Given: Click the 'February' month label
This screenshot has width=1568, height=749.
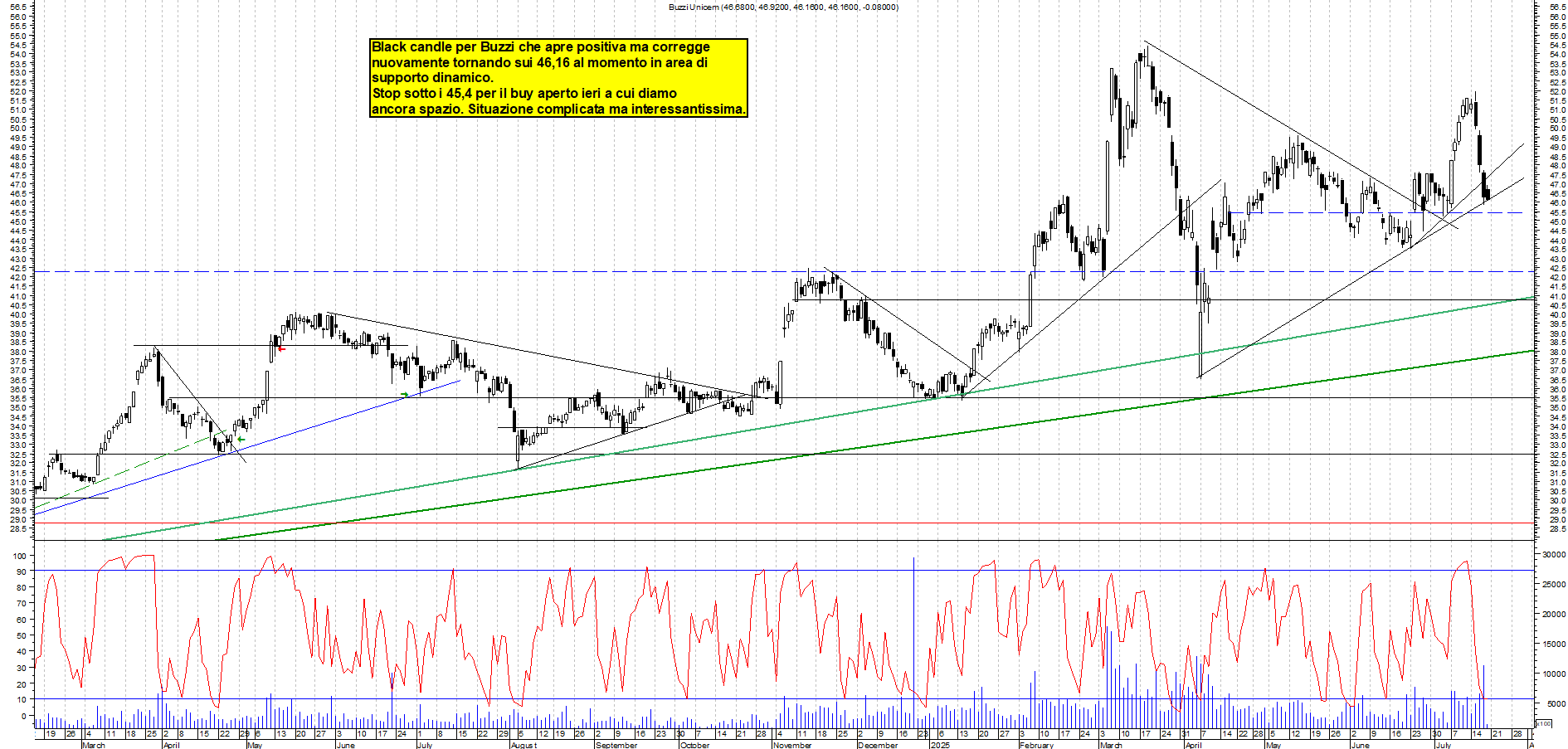Looking at the screenshot, I should pyautogui.click(x=1036, y=745).
